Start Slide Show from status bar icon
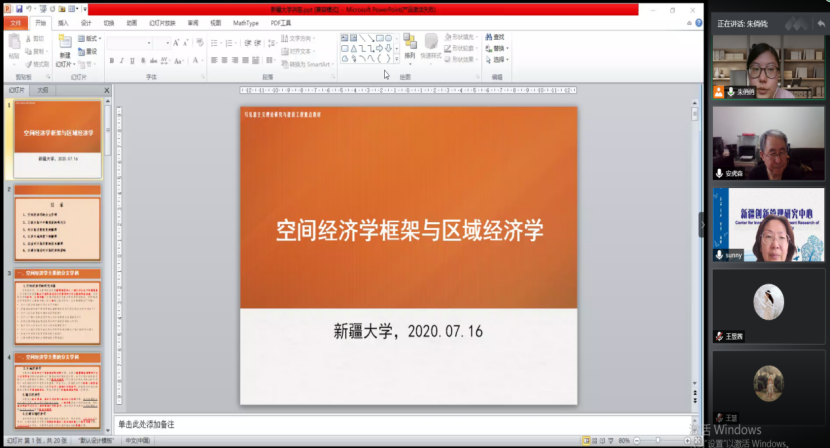This screenshot has width=830, height=448. [x=611, y=441]
